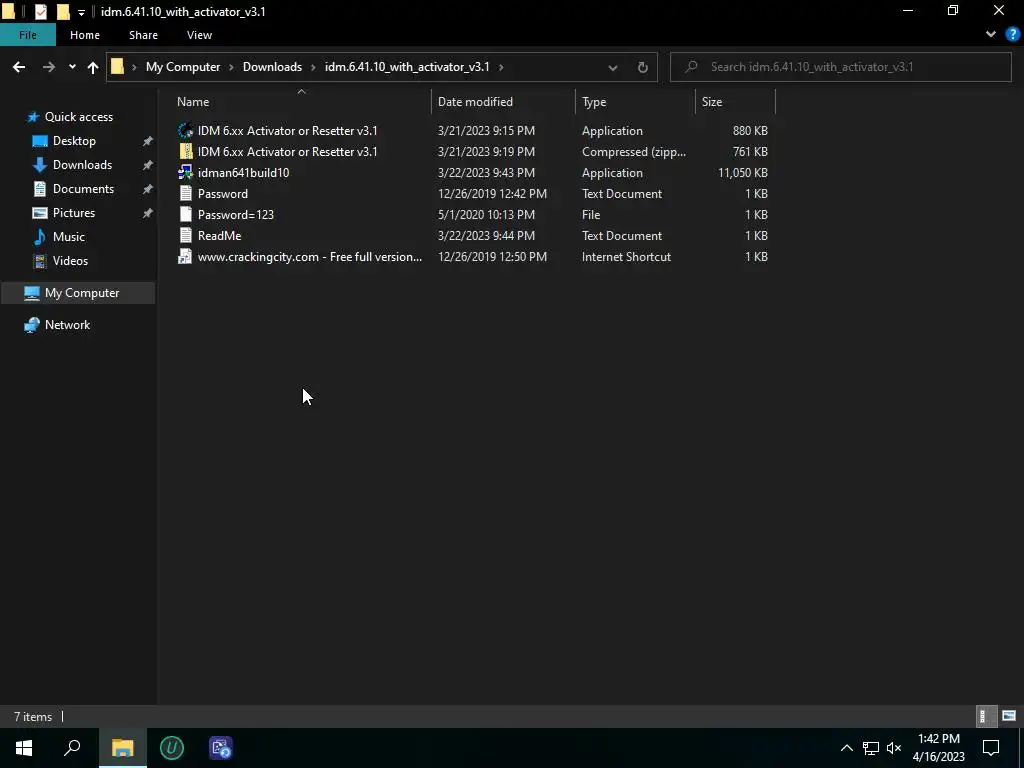Screen dimensions: 1024x768
Task: Expand the ribbon with chevron
Action: click(x=991, y=35)
